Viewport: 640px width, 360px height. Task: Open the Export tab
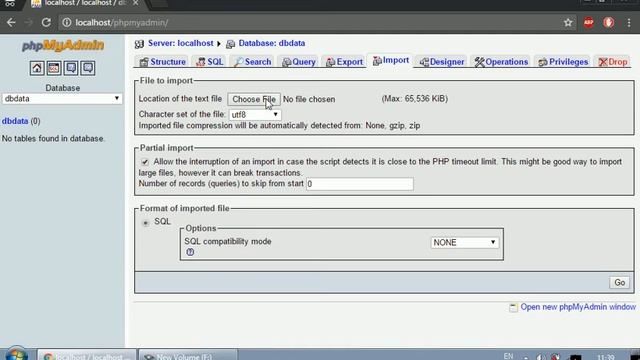[344, 62]
